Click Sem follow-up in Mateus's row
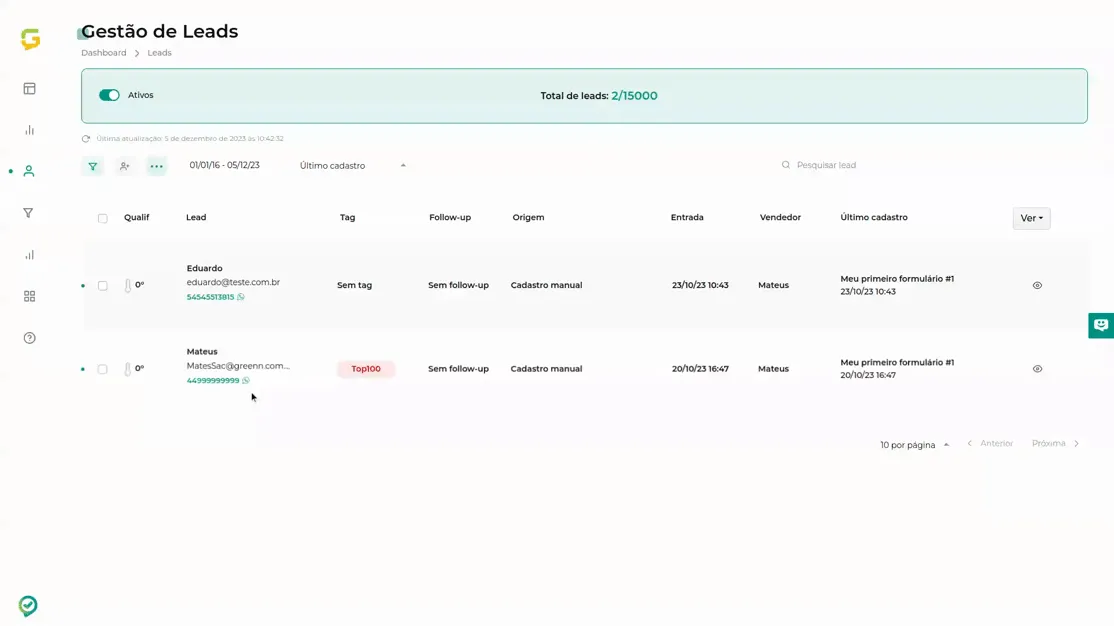 pos(458,369)
